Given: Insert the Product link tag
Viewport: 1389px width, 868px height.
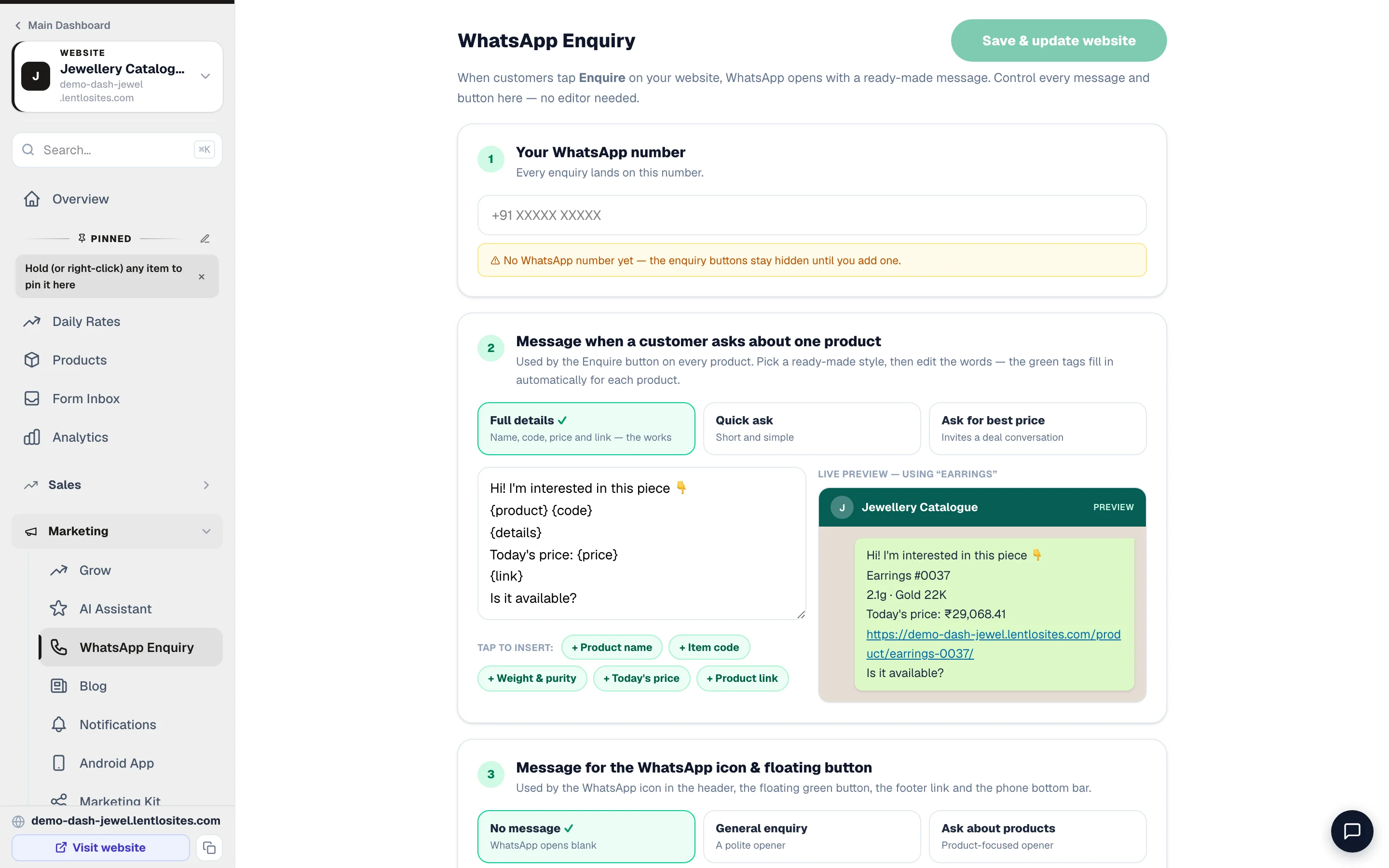Looking at the screenshot, I should [x=742, y=678].
